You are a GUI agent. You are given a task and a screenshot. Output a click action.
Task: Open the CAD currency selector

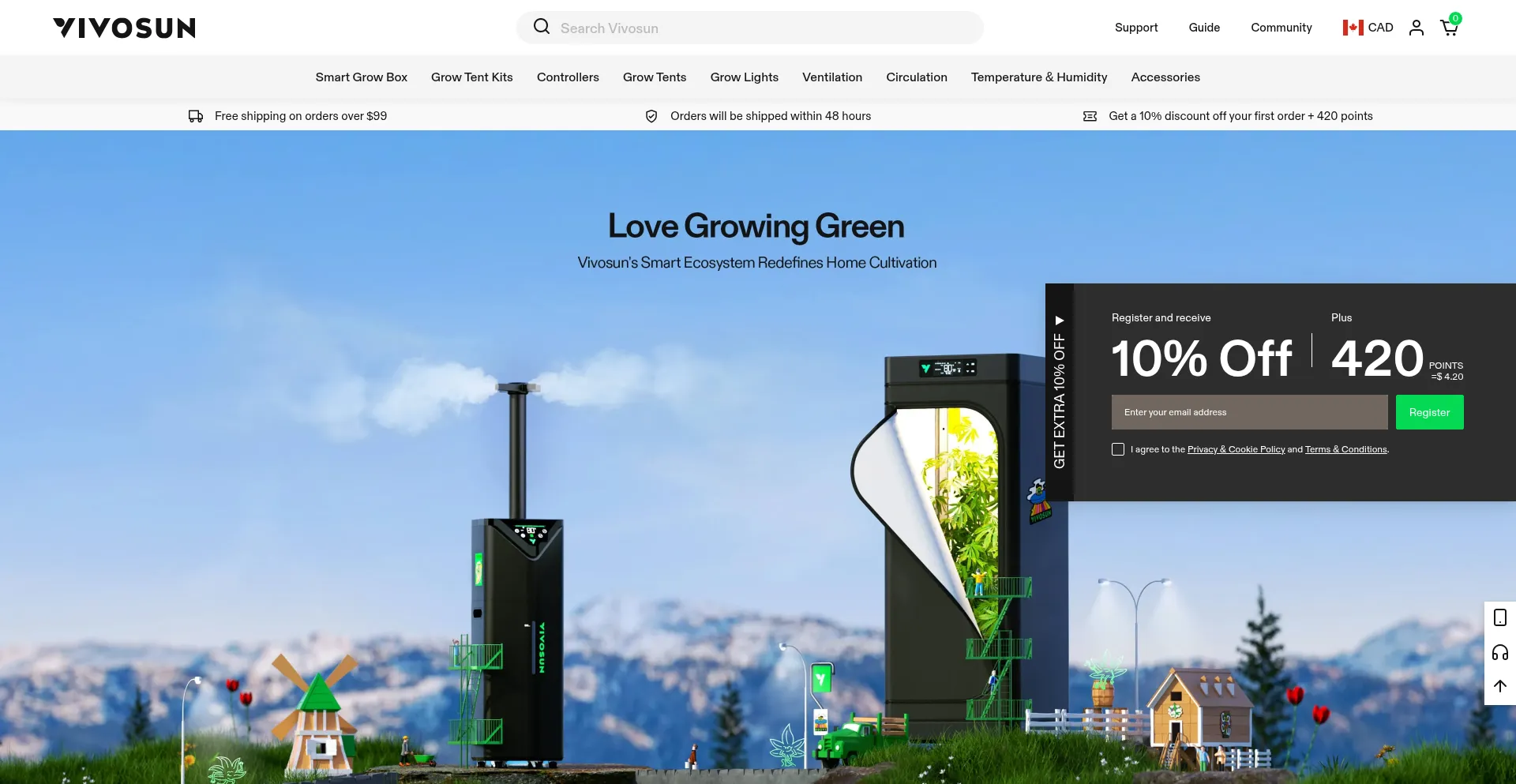point(1368,28)
